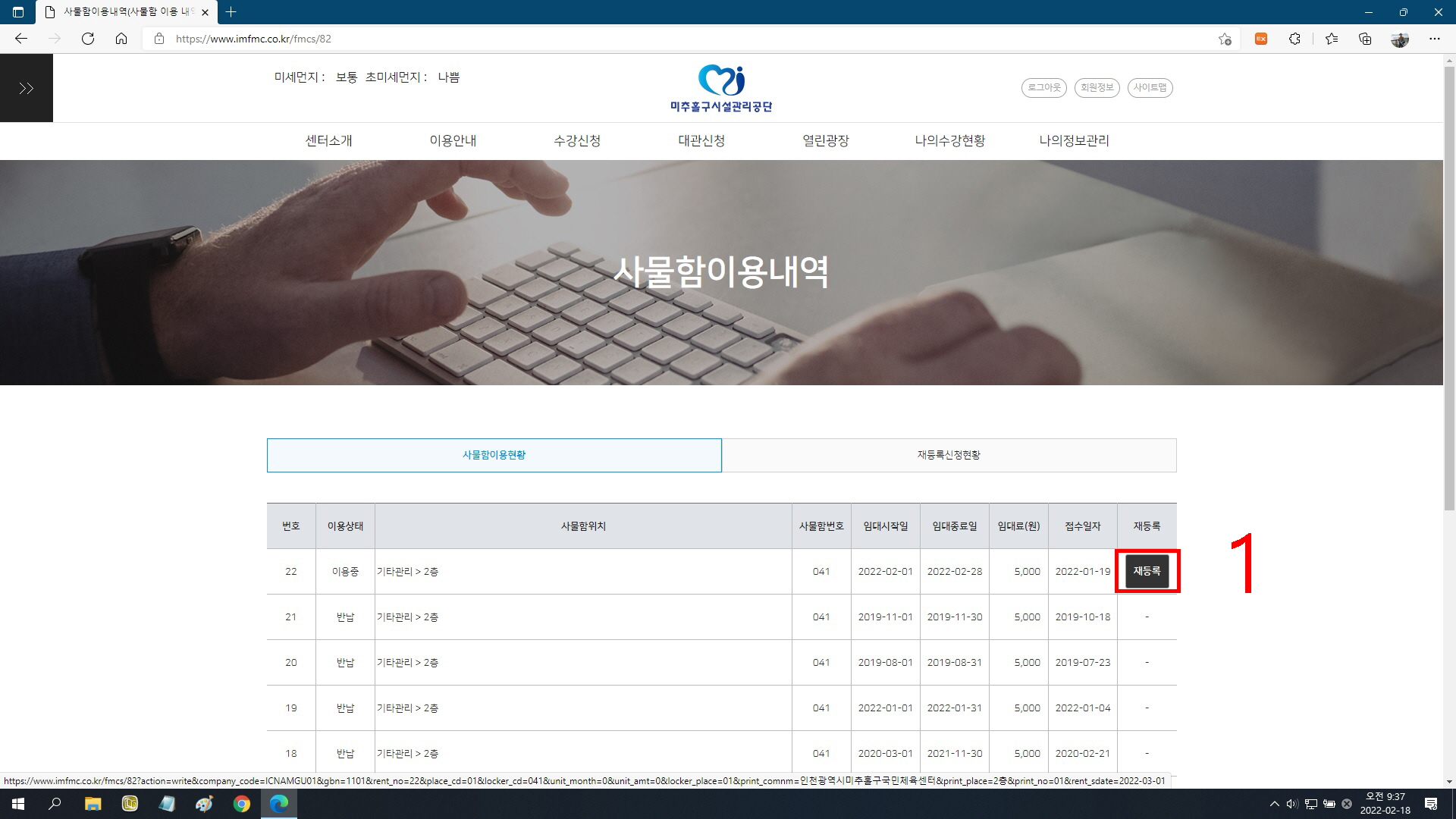Screen dimensions: 1456x819
Task: Click the 미추홀구시설관리공단 logo
Action: click(x=720, y=89)
